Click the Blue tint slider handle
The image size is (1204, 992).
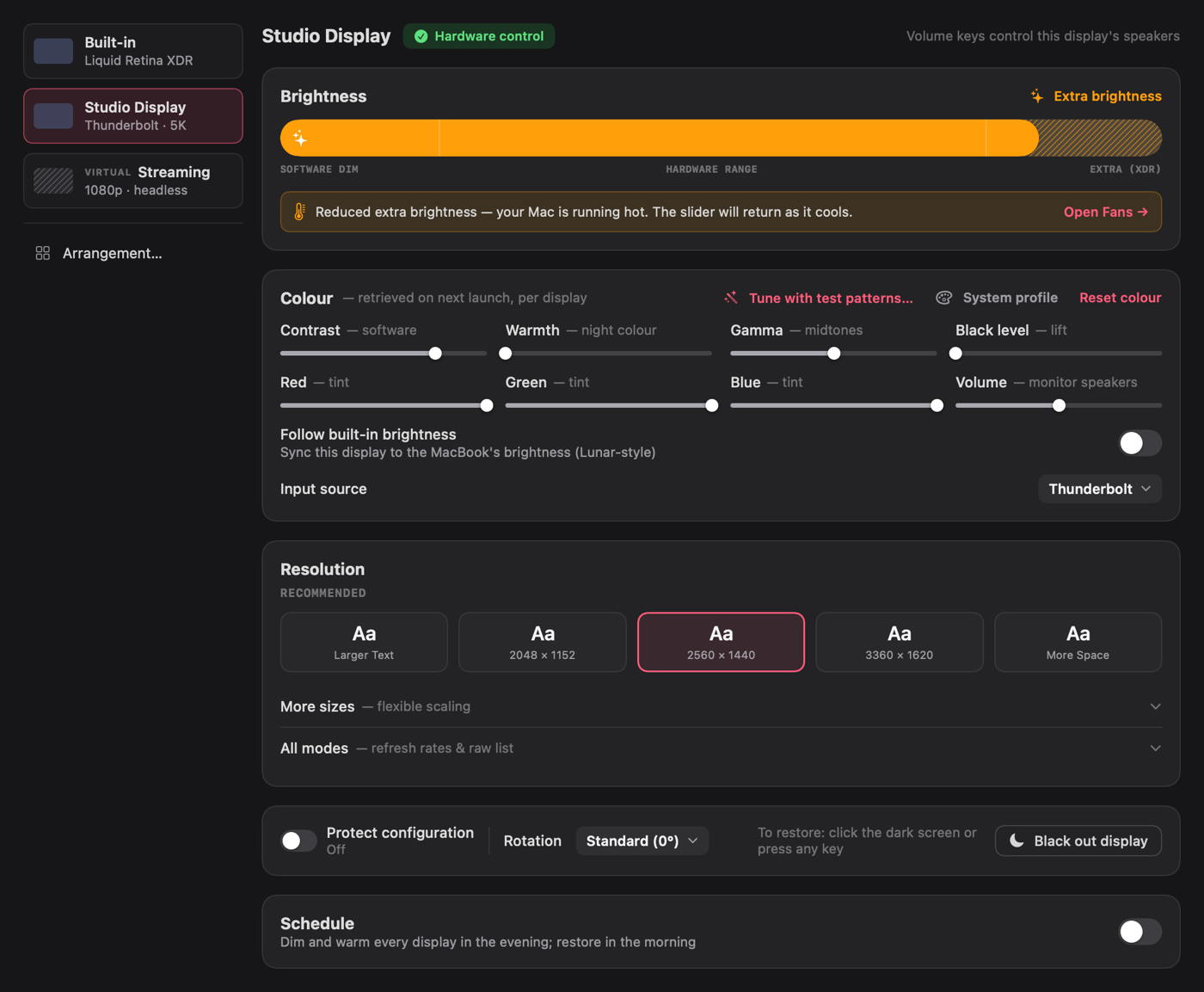(x=937, y=405)
